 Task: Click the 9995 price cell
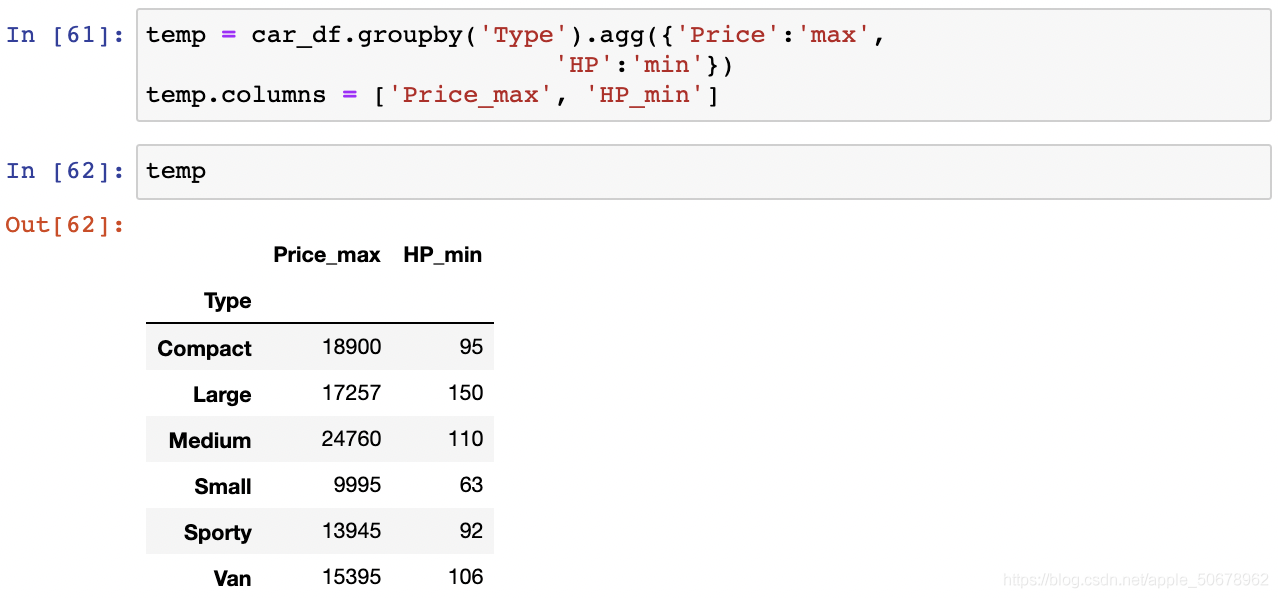click(x=357, y=485)
